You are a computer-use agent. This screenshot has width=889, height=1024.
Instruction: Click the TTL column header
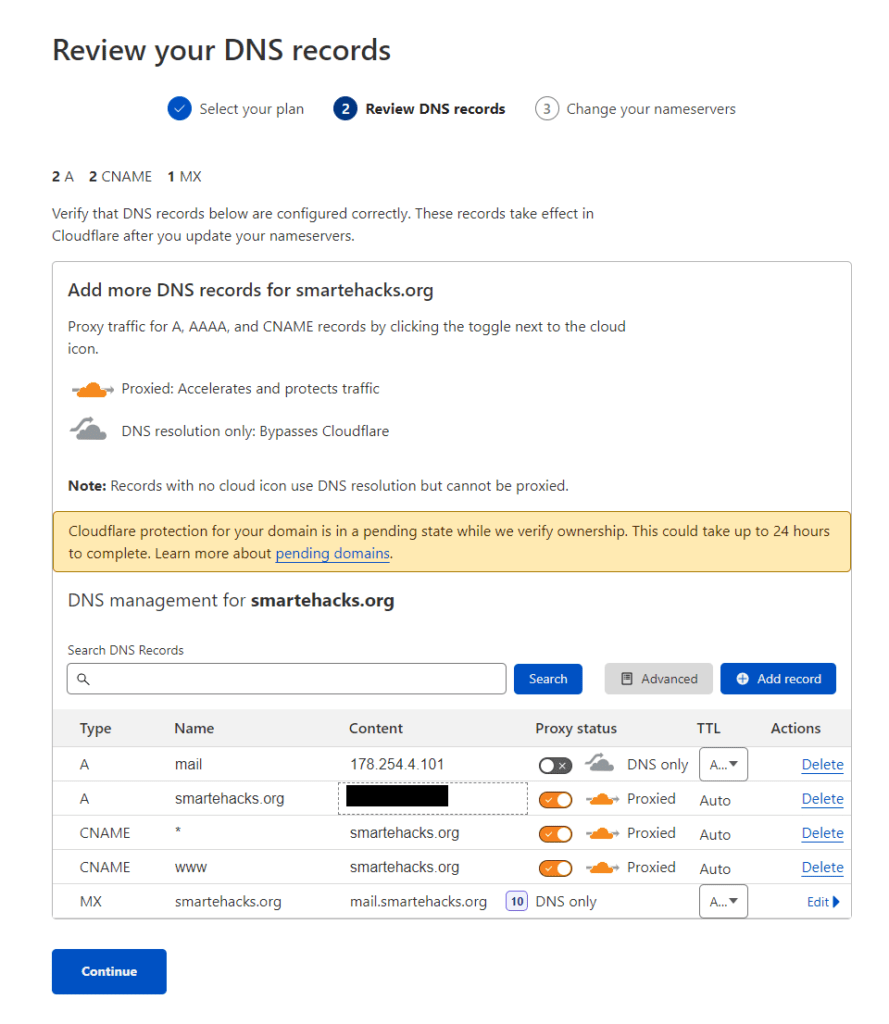pos(708,728)
